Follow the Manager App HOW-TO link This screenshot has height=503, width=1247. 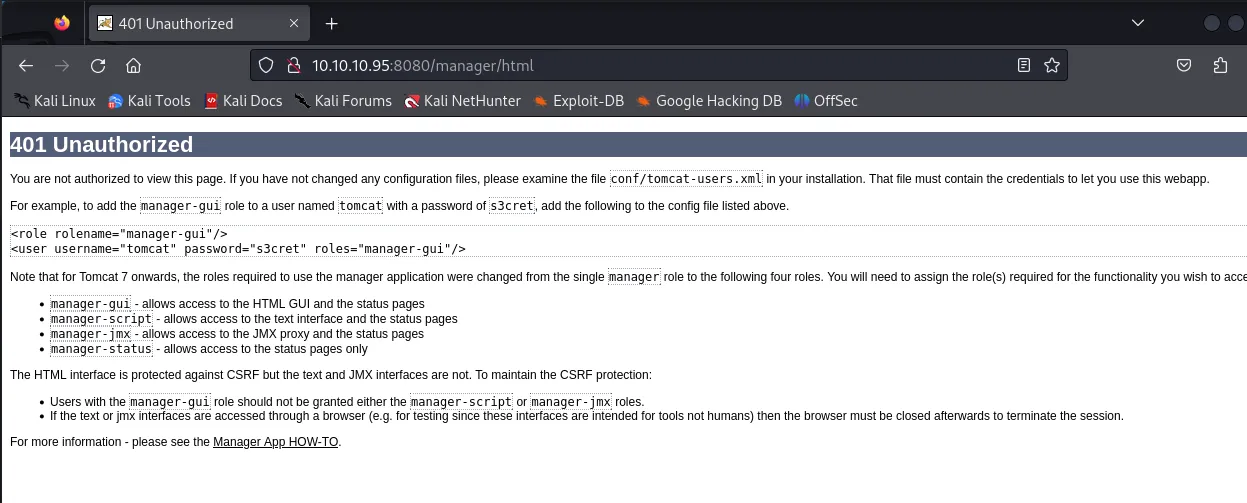276,441
